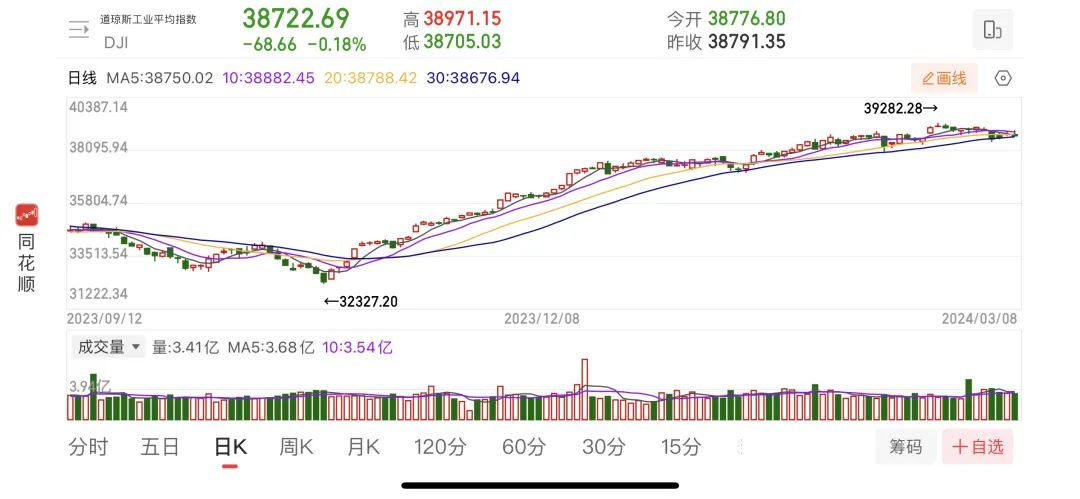
Task: Tap the screen rotation icon at top right
Action: (993, 30)
